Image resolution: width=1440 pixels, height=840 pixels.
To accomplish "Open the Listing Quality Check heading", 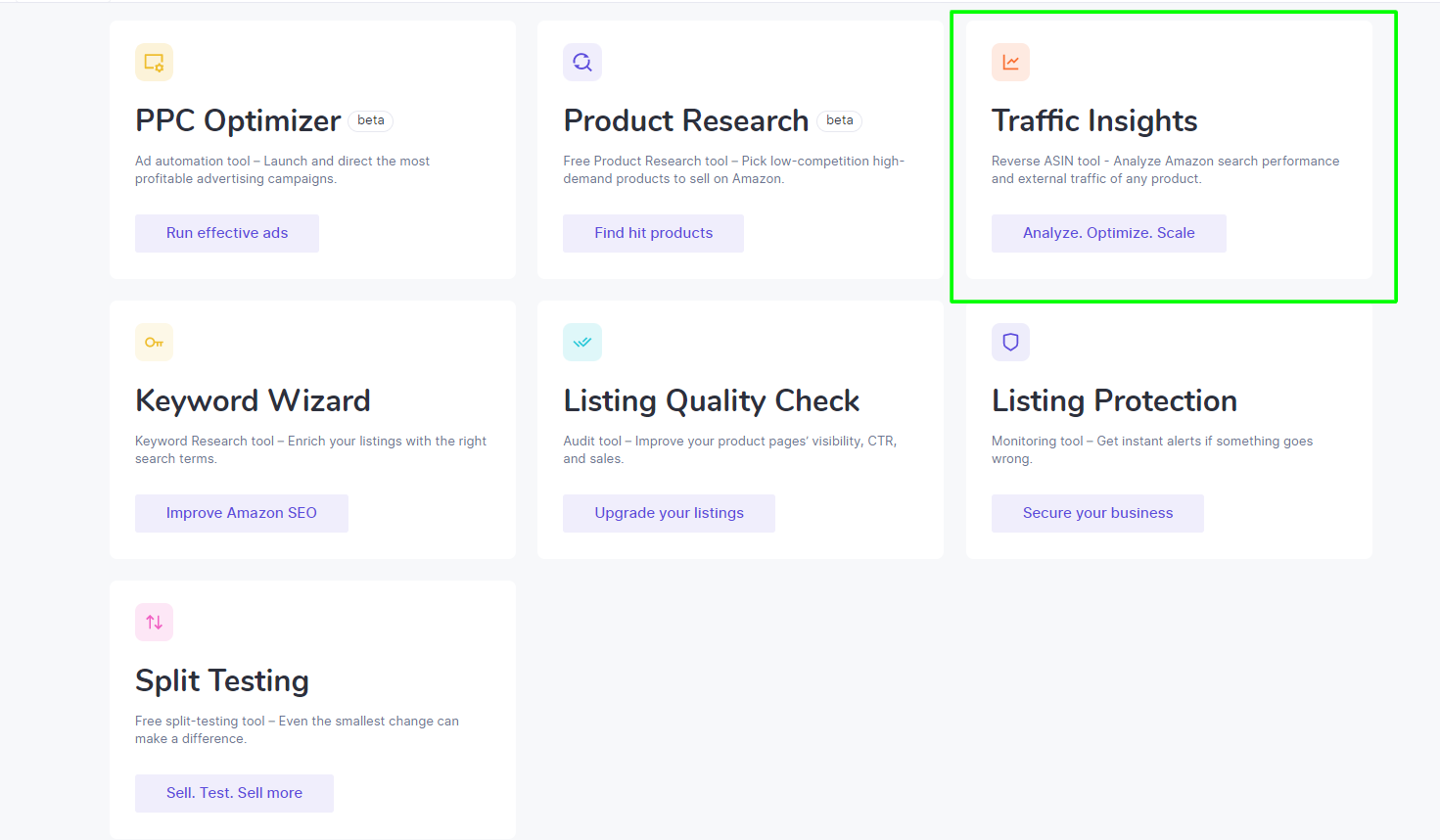I will [x=712, y=400].
